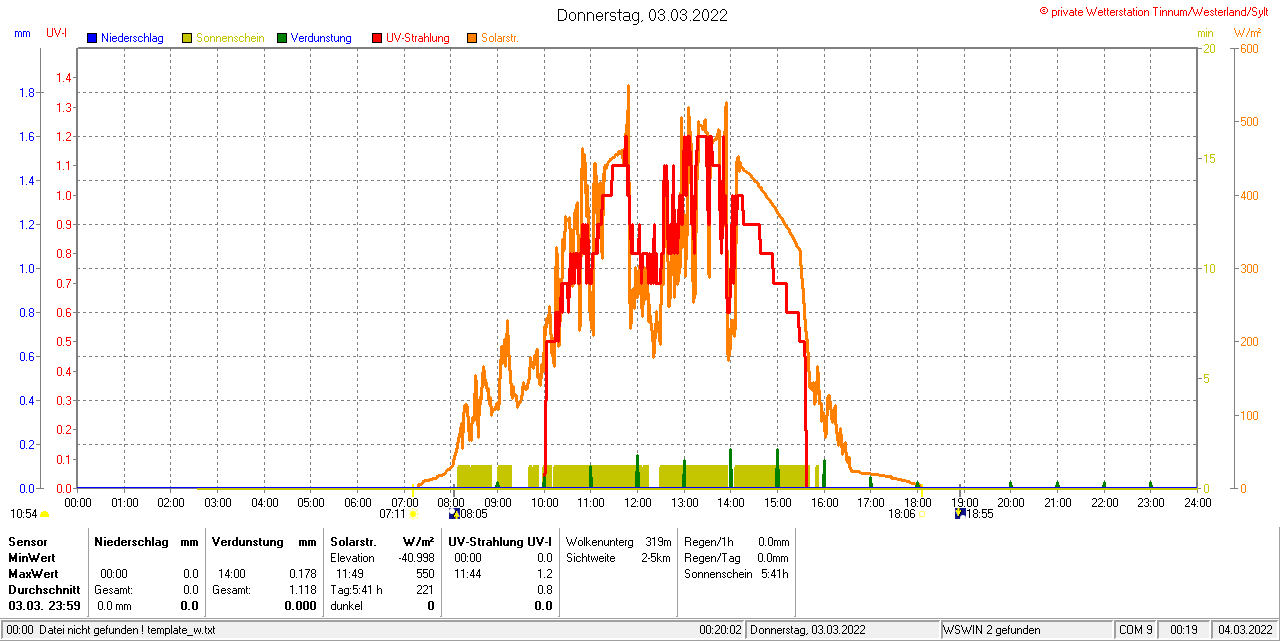Image resolution: width=1280 pixels, height=641 pixels.
Task: Click the moon icon beside 08:05
Action: pos(454,514)
